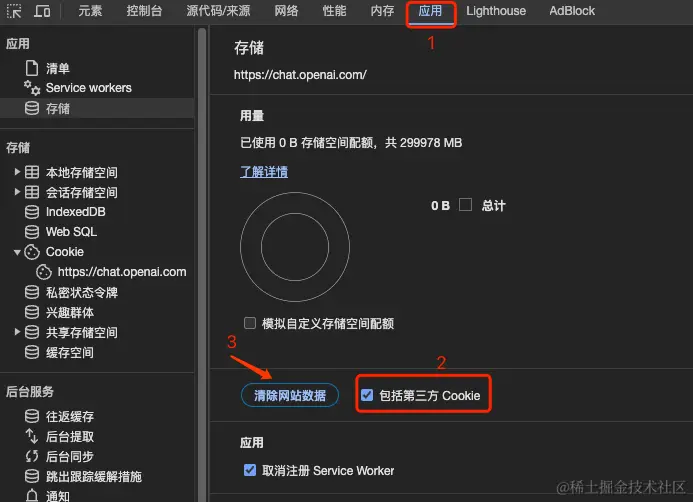
Task: Expand the 会话存储空间 tree arrow
Action: point(17,192)
